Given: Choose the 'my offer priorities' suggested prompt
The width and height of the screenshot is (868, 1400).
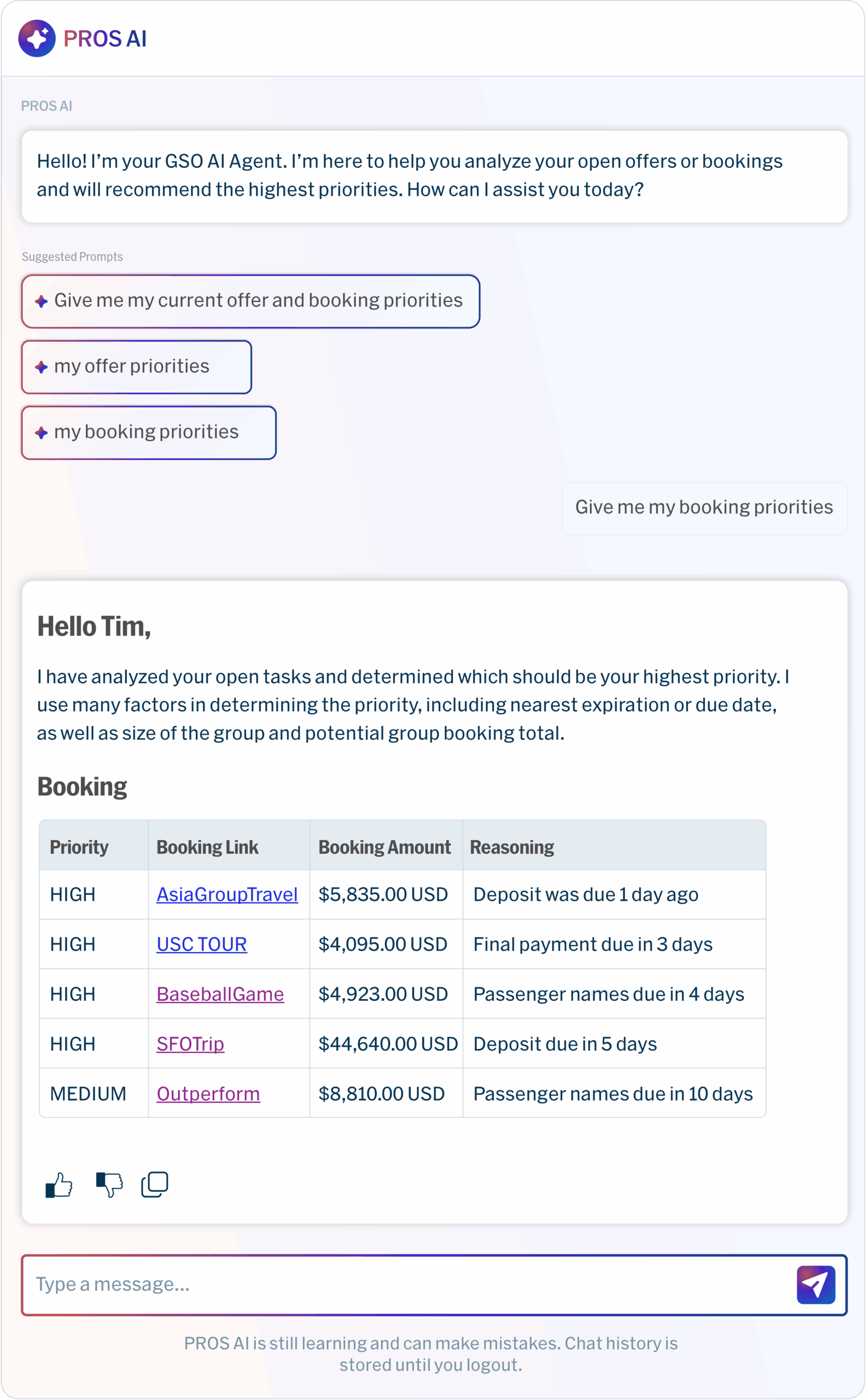Looking at the screenshot, I should tap(131, 366).
